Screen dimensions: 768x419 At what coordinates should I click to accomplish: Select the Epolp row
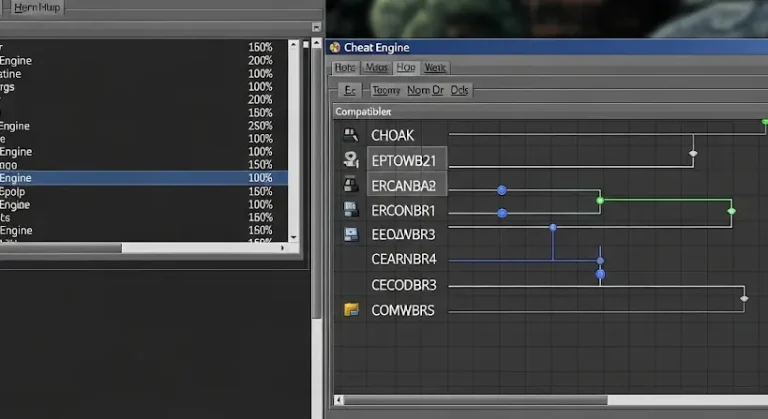(144, 191)
